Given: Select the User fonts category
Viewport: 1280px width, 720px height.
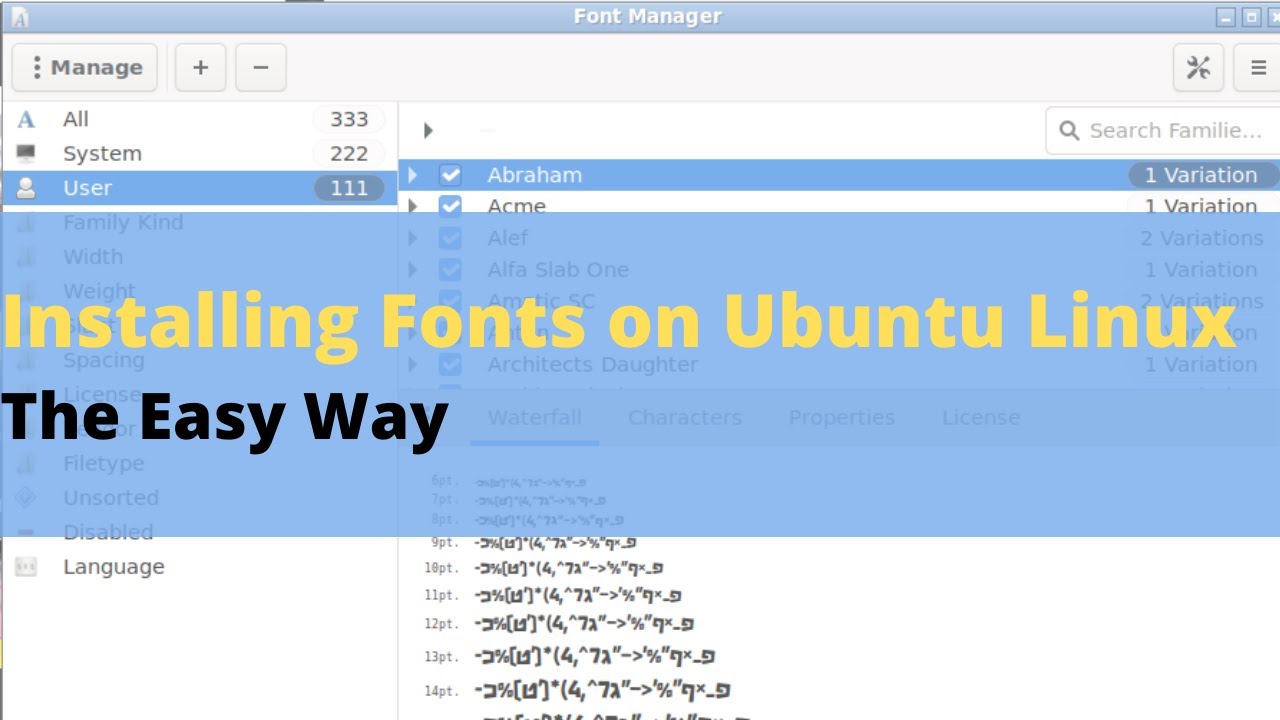Looking at the screenshot, I should 200,188.
